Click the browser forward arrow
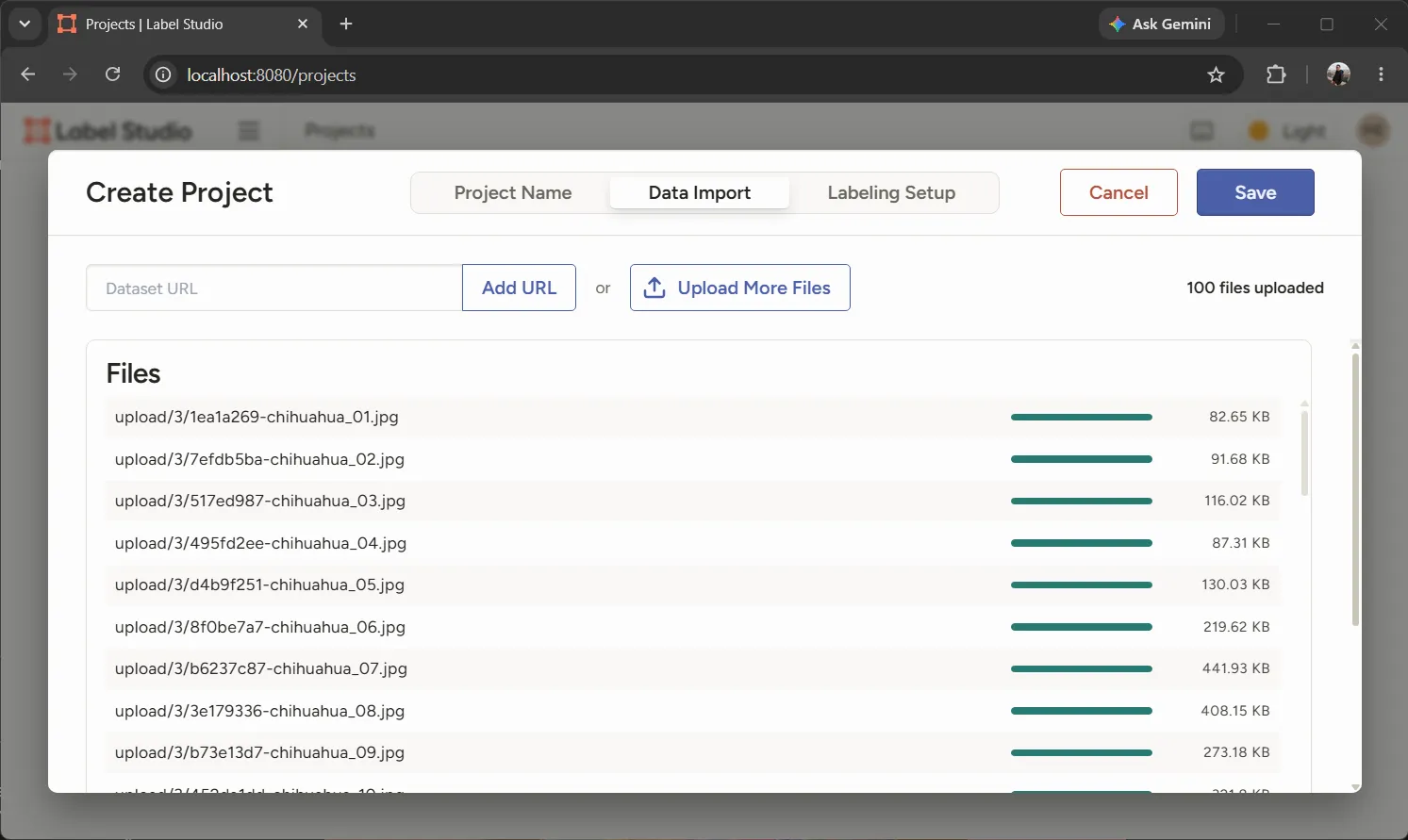This screenshot has height=840, width=1408. tap(70, 74)
